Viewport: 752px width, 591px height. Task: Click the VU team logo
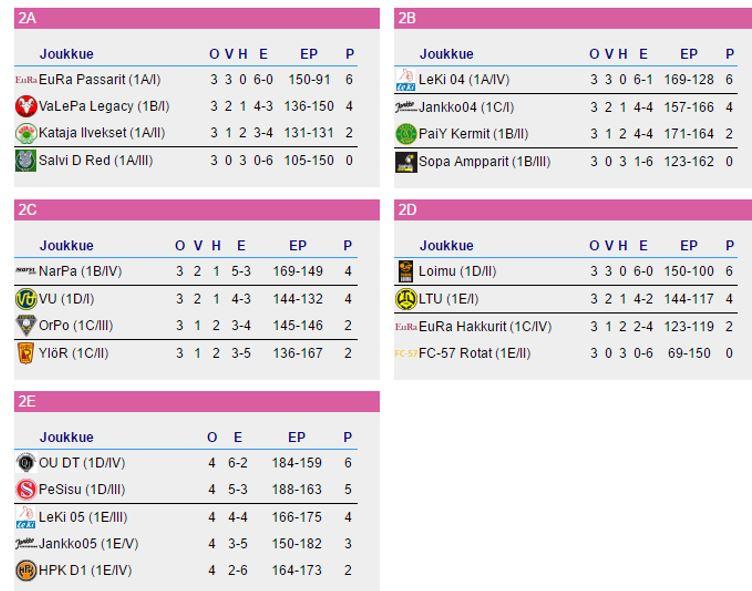26,299
